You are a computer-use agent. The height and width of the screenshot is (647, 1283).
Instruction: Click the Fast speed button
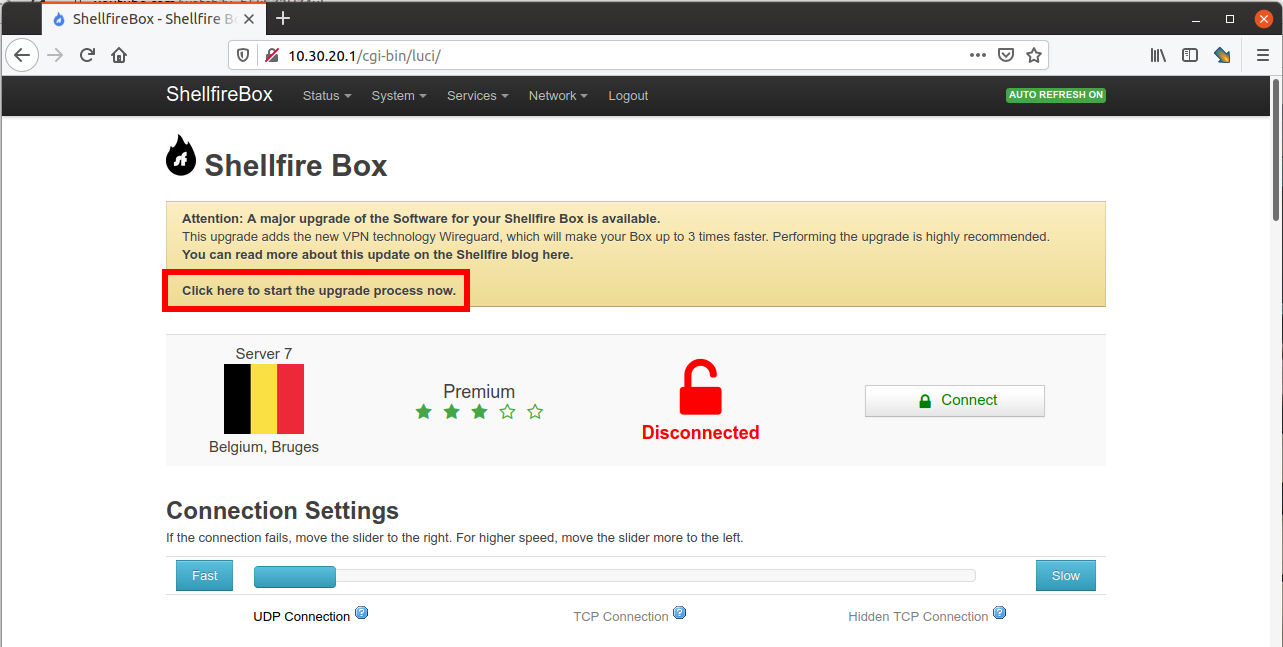point(205,575)
